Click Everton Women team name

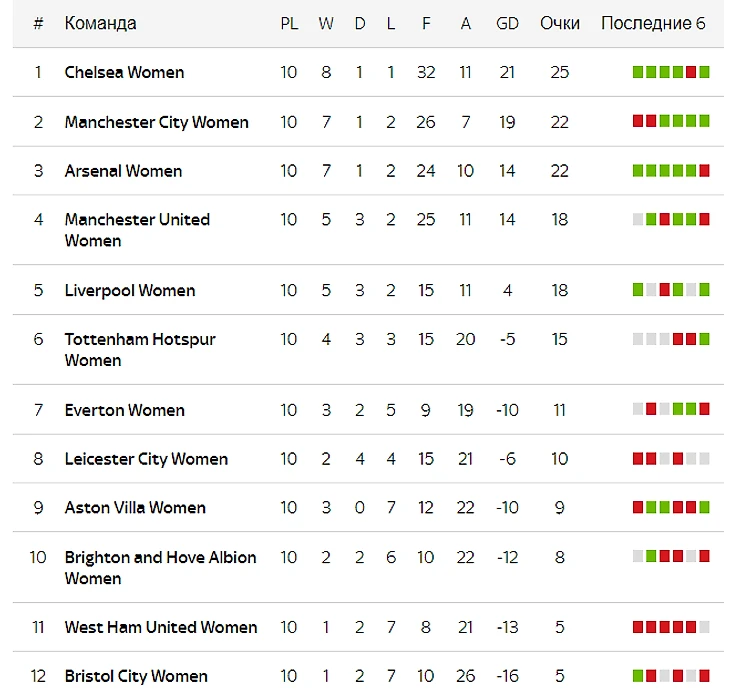[x=124, y=410]
